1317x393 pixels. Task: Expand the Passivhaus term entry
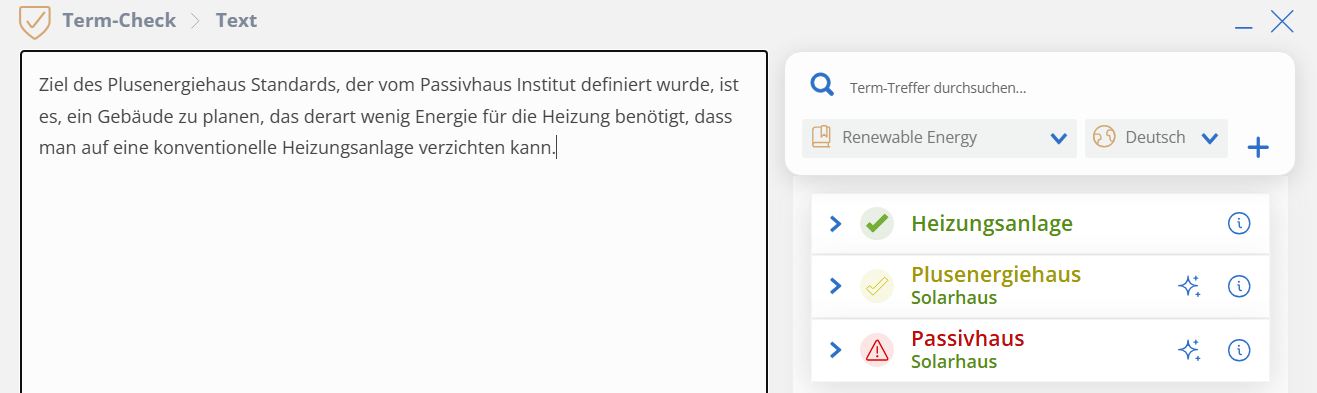pyautogui.click(x=836, y=349)
